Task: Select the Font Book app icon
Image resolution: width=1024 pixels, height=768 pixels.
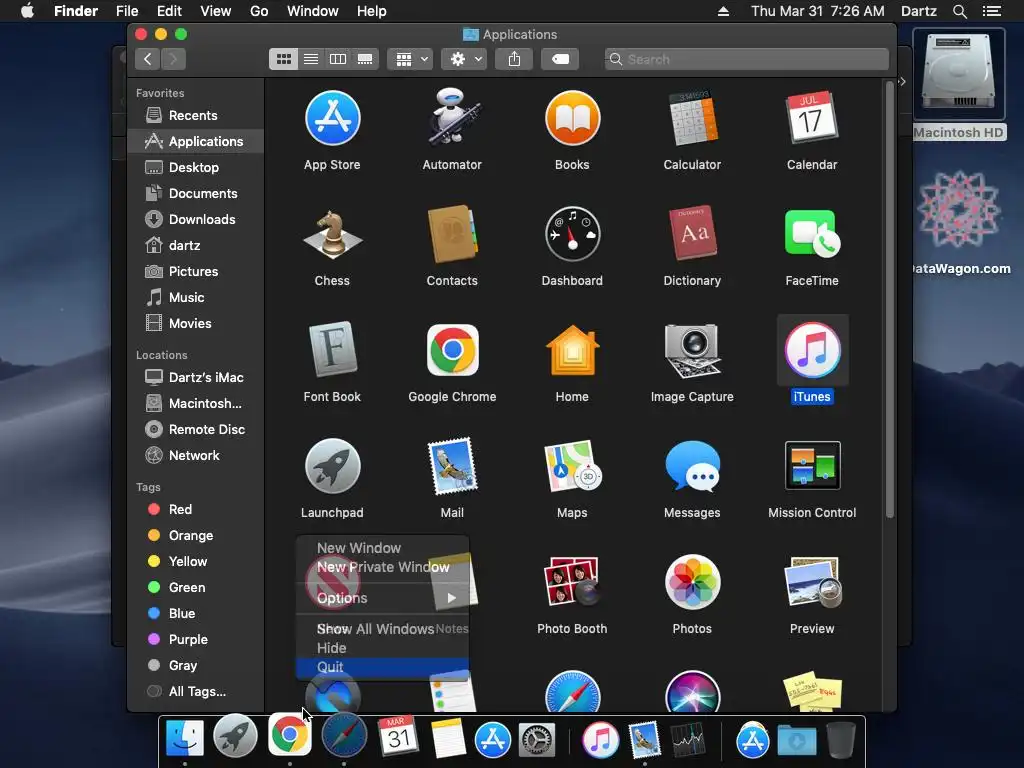Action: [332, 350]
